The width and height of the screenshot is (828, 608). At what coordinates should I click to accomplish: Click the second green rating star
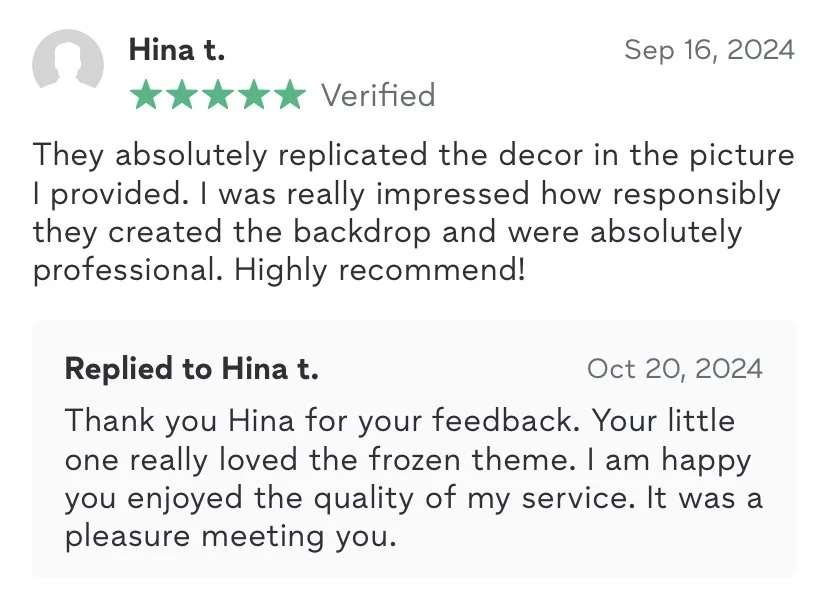tap(182, 95)
